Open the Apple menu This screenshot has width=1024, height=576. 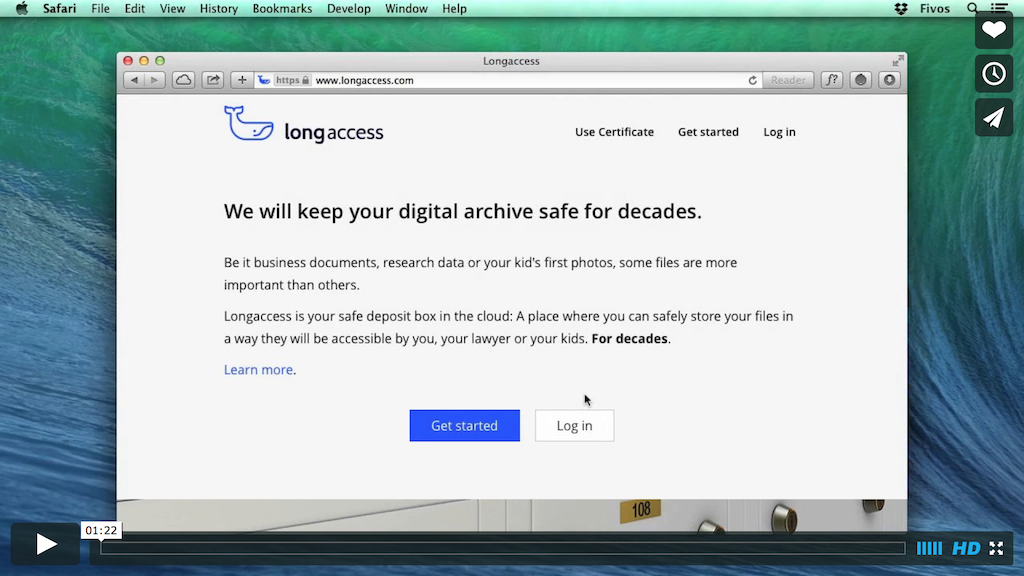coord(22,8)
